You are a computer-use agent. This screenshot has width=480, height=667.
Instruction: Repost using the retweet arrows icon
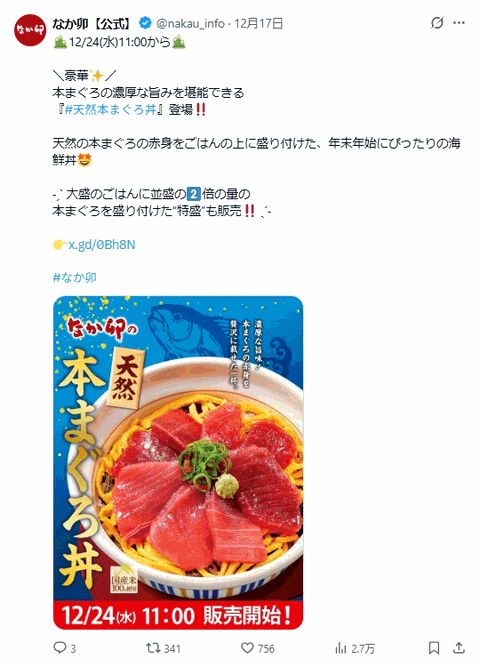[x=153, y=648]
